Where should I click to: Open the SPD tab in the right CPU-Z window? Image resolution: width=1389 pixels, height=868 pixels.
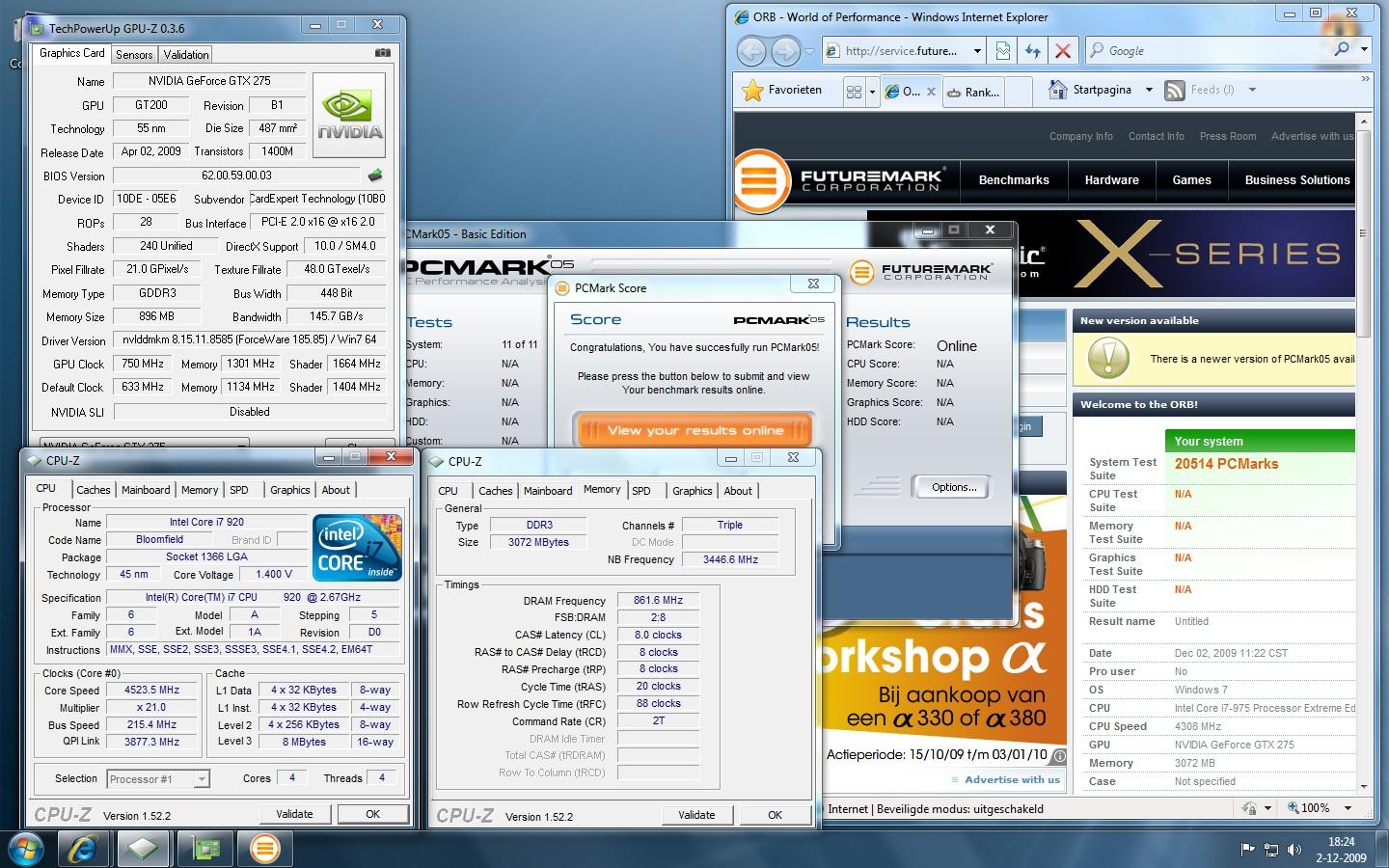[x=641, y=491]
